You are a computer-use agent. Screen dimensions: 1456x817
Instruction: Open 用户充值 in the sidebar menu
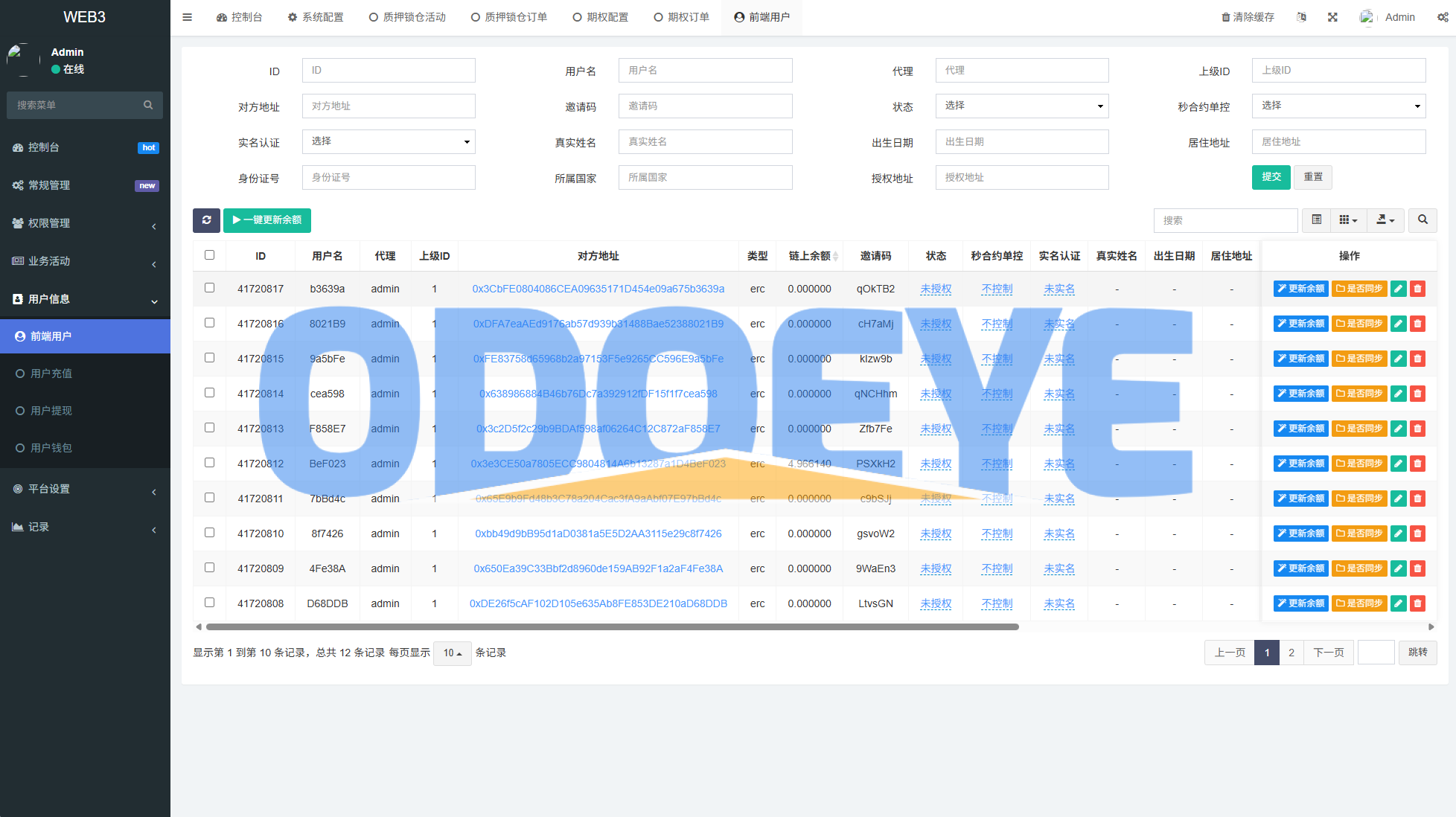[51, 374]
